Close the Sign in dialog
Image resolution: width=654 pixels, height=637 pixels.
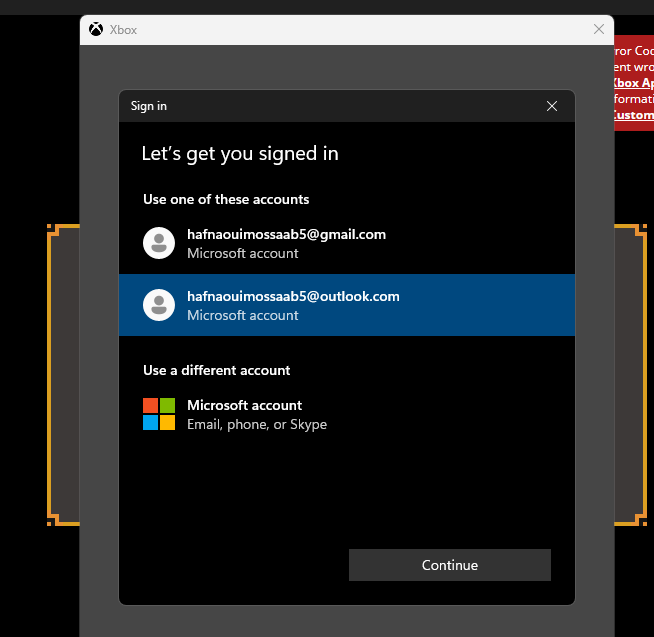[x=551, y=106]
